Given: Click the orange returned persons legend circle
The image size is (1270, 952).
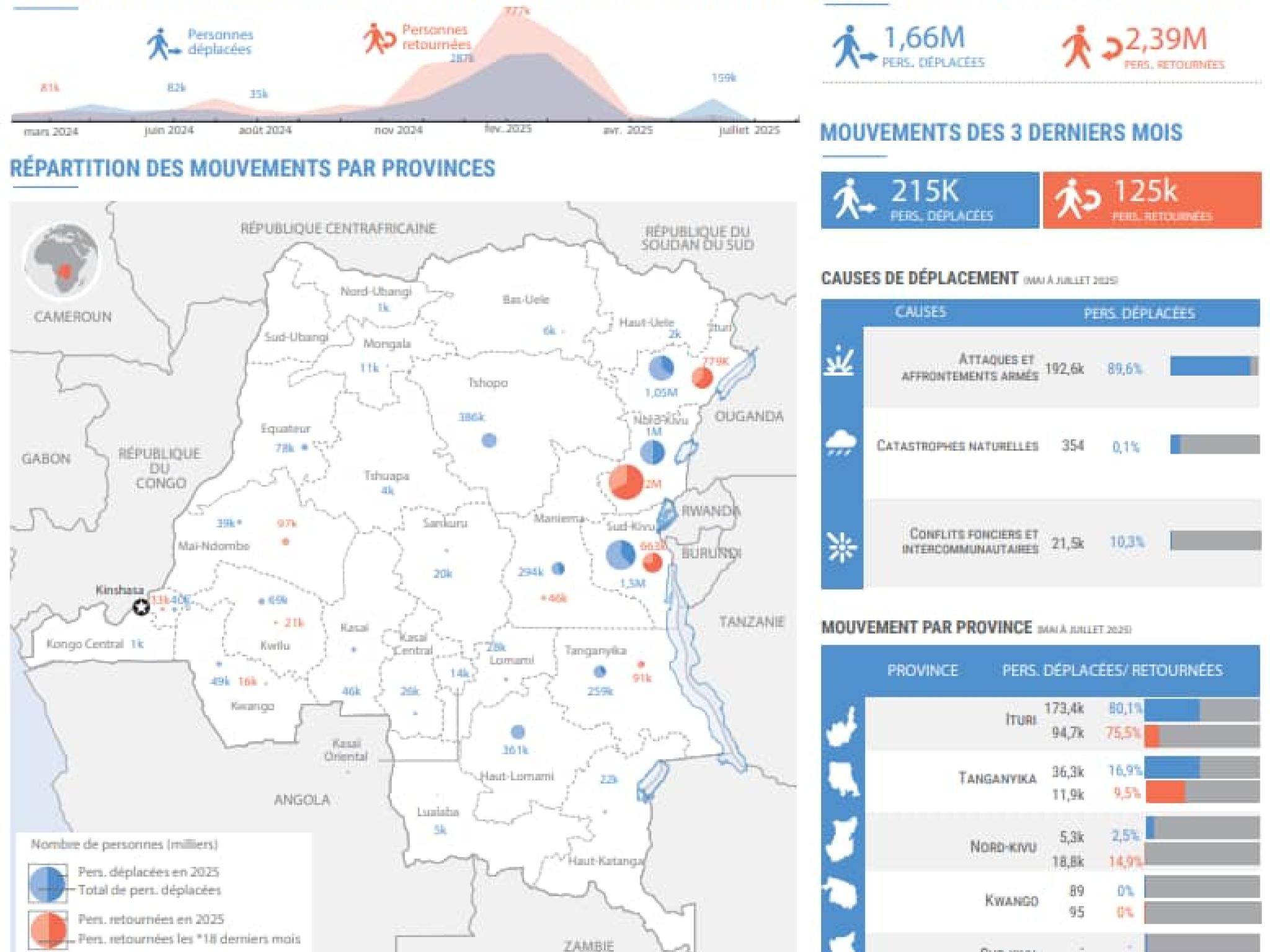Looking at the screenshot, I should (47, 929).
